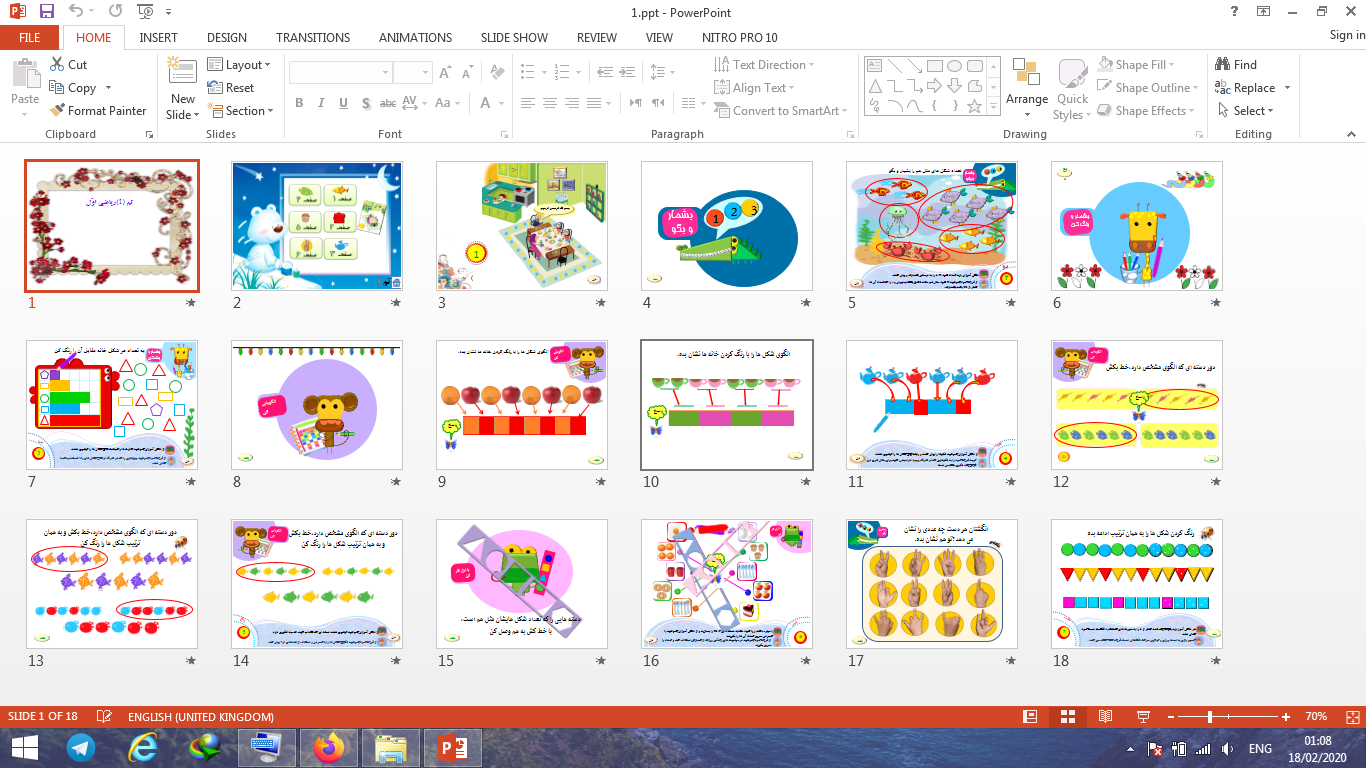This screenshot has width=1366, height=768.
Task: Toggle Normal view in status bar
Action: (x=1030, y=717)
